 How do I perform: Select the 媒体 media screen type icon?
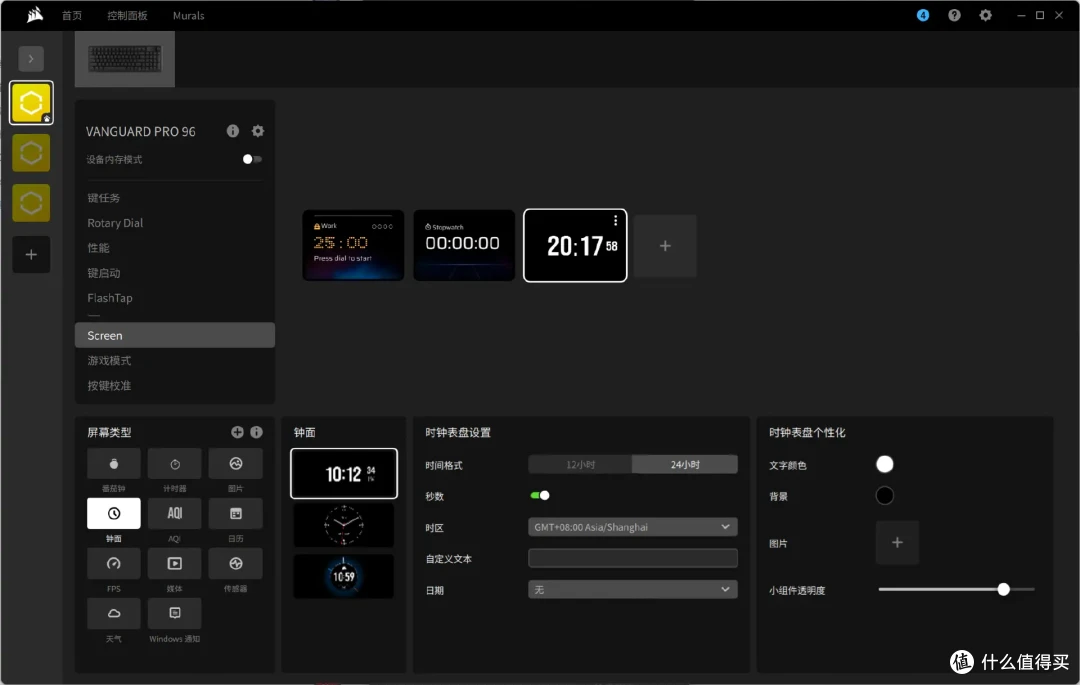174,563
